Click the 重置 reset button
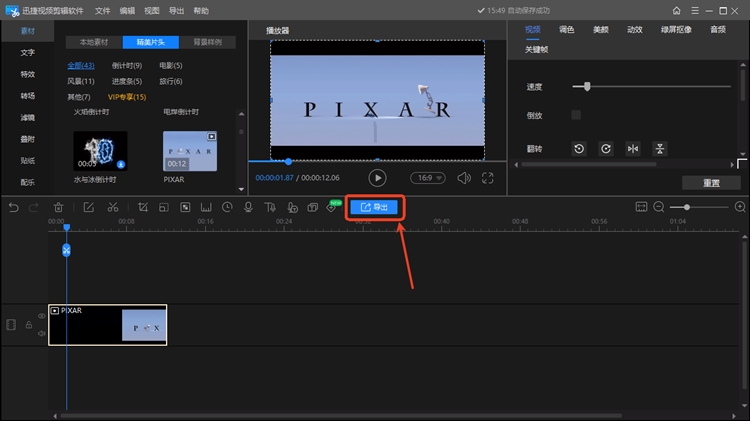Viewport: 750px width, 421px height. tap(711, 183)
